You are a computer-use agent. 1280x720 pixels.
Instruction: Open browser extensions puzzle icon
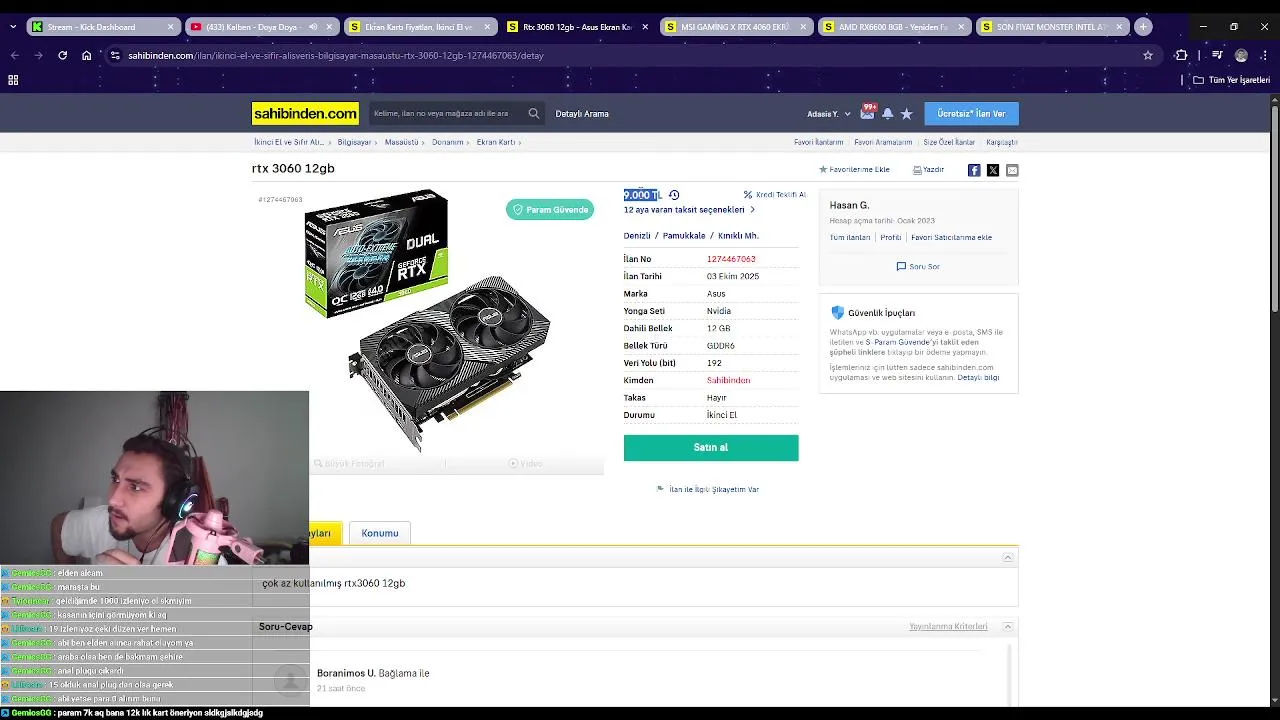[x=1181, y=56]
